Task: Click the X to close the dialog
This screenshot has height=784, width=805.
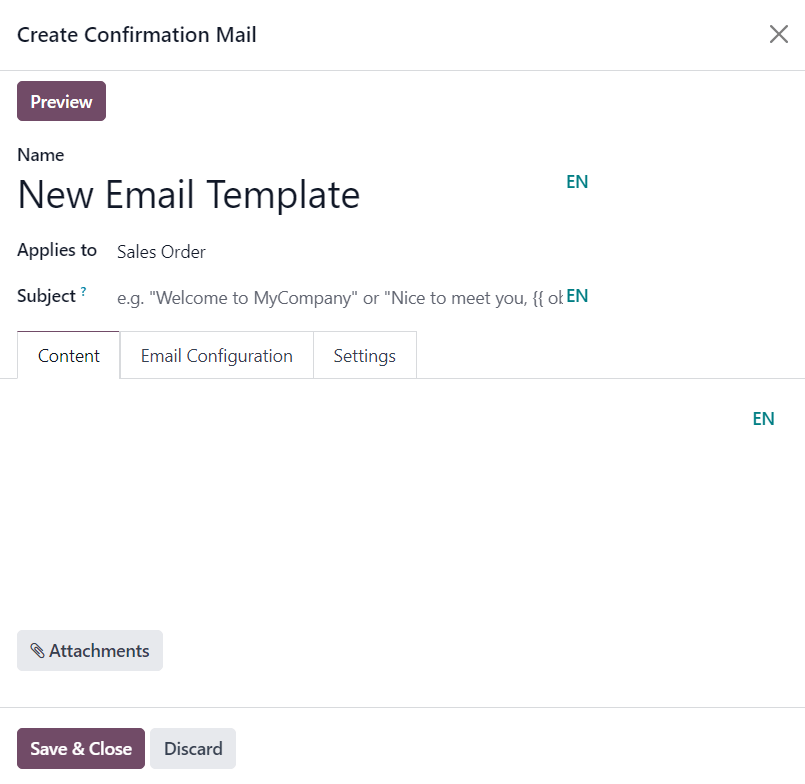Action: coord(779,34)
